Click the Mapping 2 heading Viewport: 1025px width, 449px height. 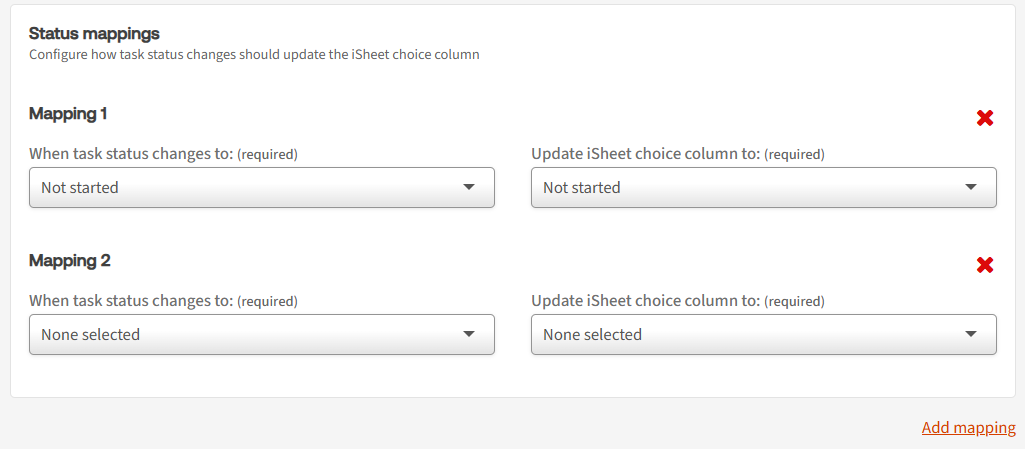click(70, 261)
